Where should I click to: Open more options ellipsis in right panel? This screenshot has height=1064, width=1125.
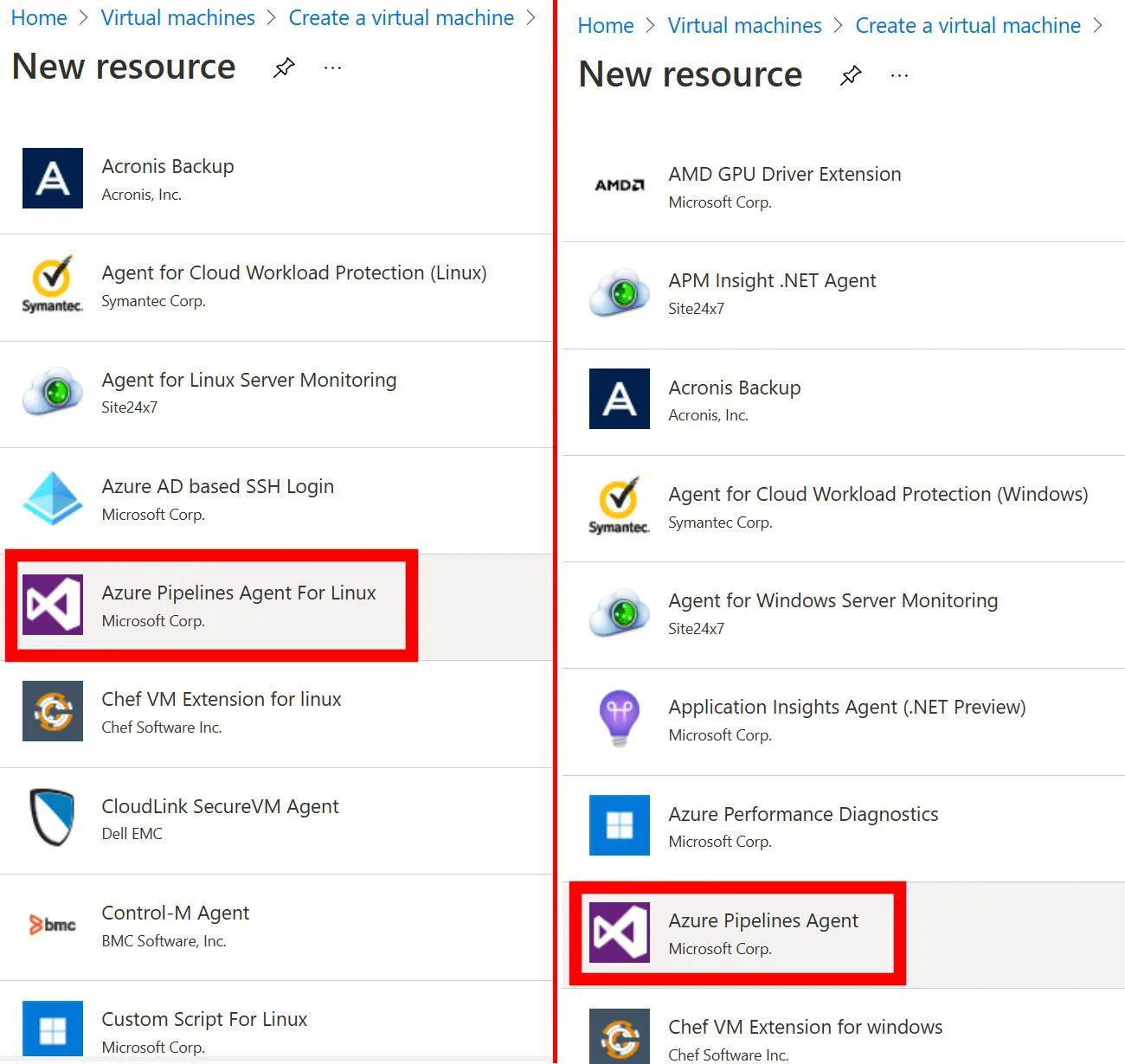click(x=899, y=75)
